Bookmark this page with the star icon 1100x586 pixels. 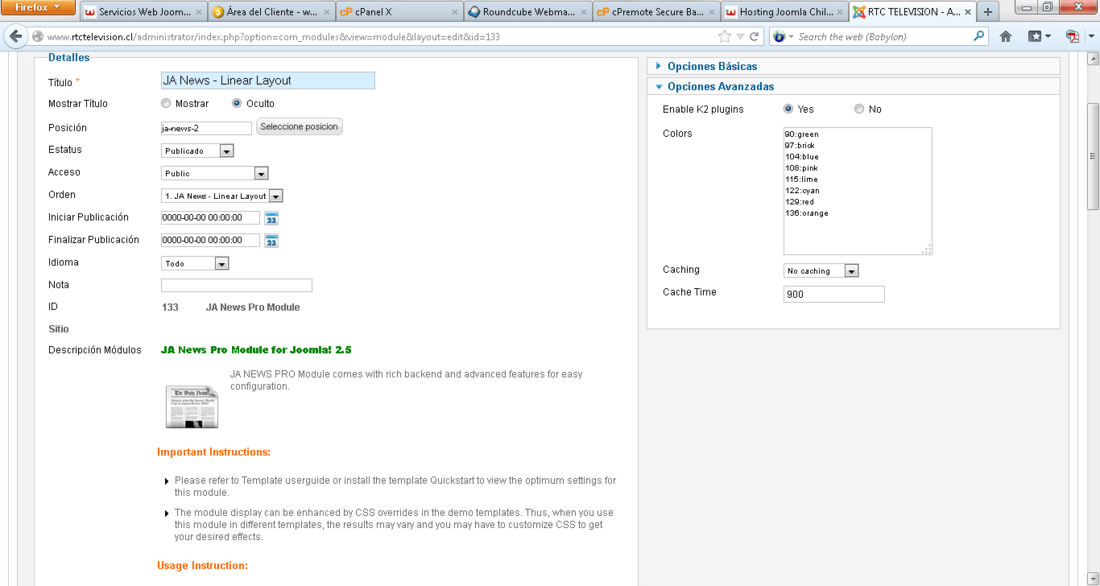(x=725, y=36)
